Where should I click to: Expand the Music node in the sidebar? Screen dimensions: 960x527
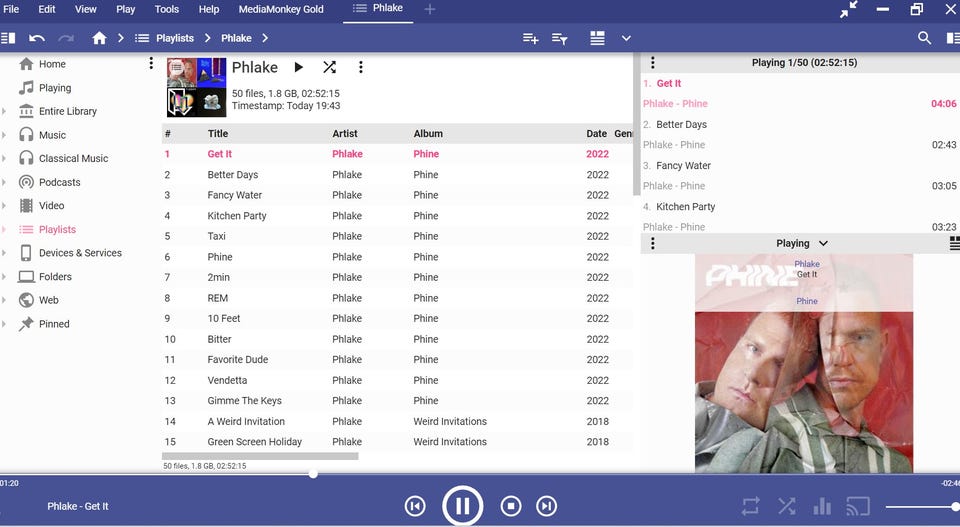click(5, 135)
